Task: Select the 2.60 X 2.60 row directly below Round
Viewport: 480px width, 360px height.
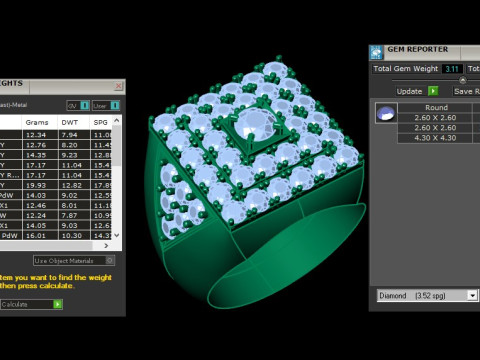Action: coord(435,118)
